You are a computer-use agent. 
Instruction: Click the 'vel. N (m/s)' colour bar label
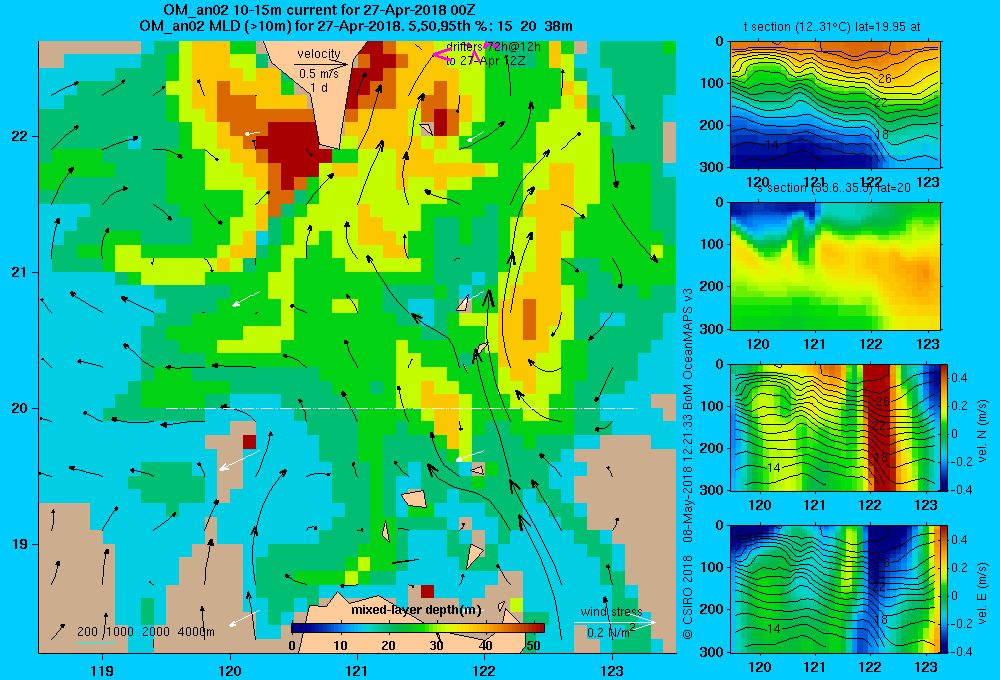(x=982, y=431)
